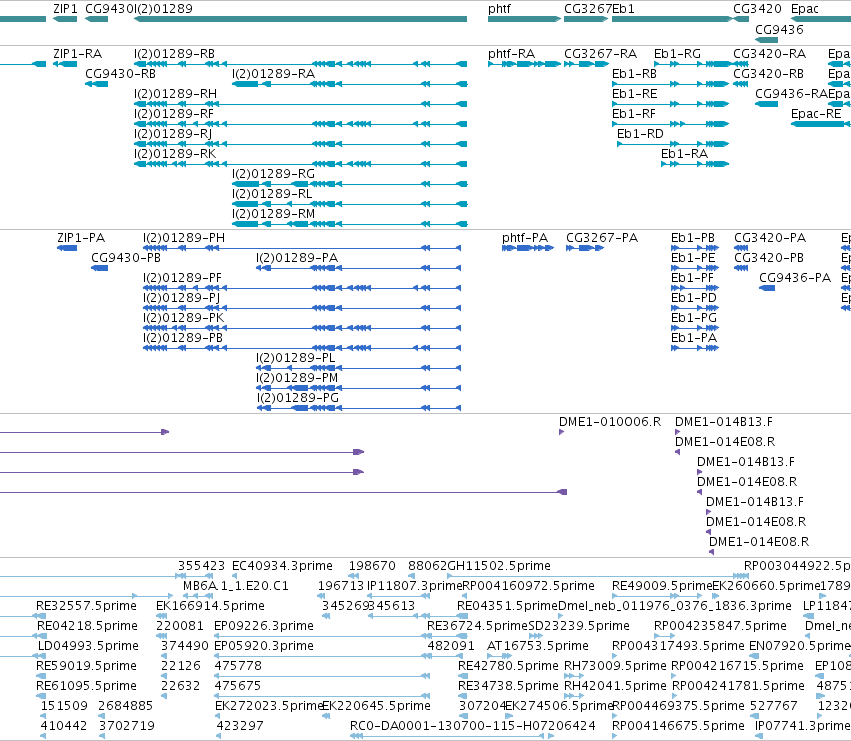Click the CG3420-PB protein label
851x741 pixels.
pyautogui.click(x=769, y=258)
